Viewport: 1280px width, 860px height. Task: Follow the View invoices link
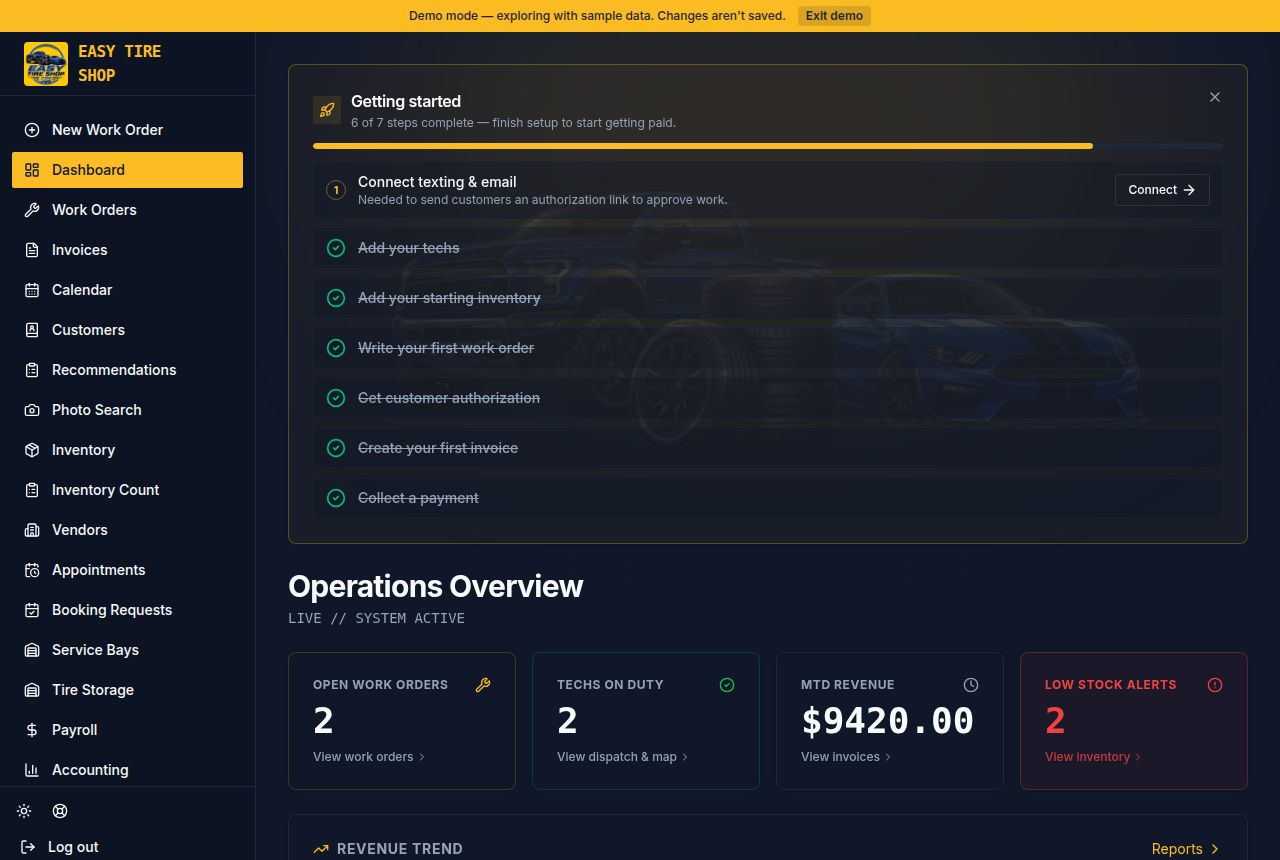pos(846,757)
